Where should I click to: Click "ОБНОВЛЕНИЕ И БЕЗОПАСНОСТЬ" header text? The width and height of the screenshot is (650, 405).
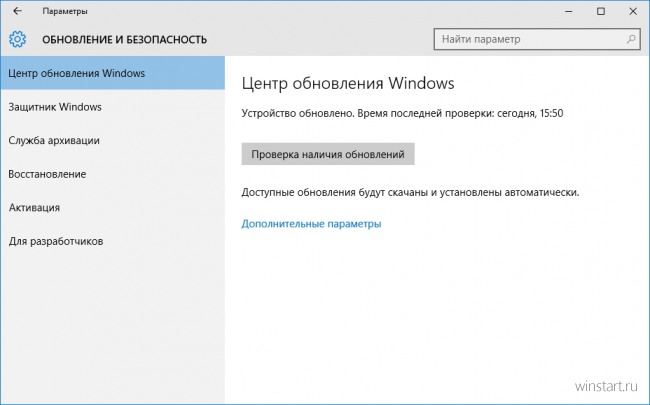[x=124, y=40]
